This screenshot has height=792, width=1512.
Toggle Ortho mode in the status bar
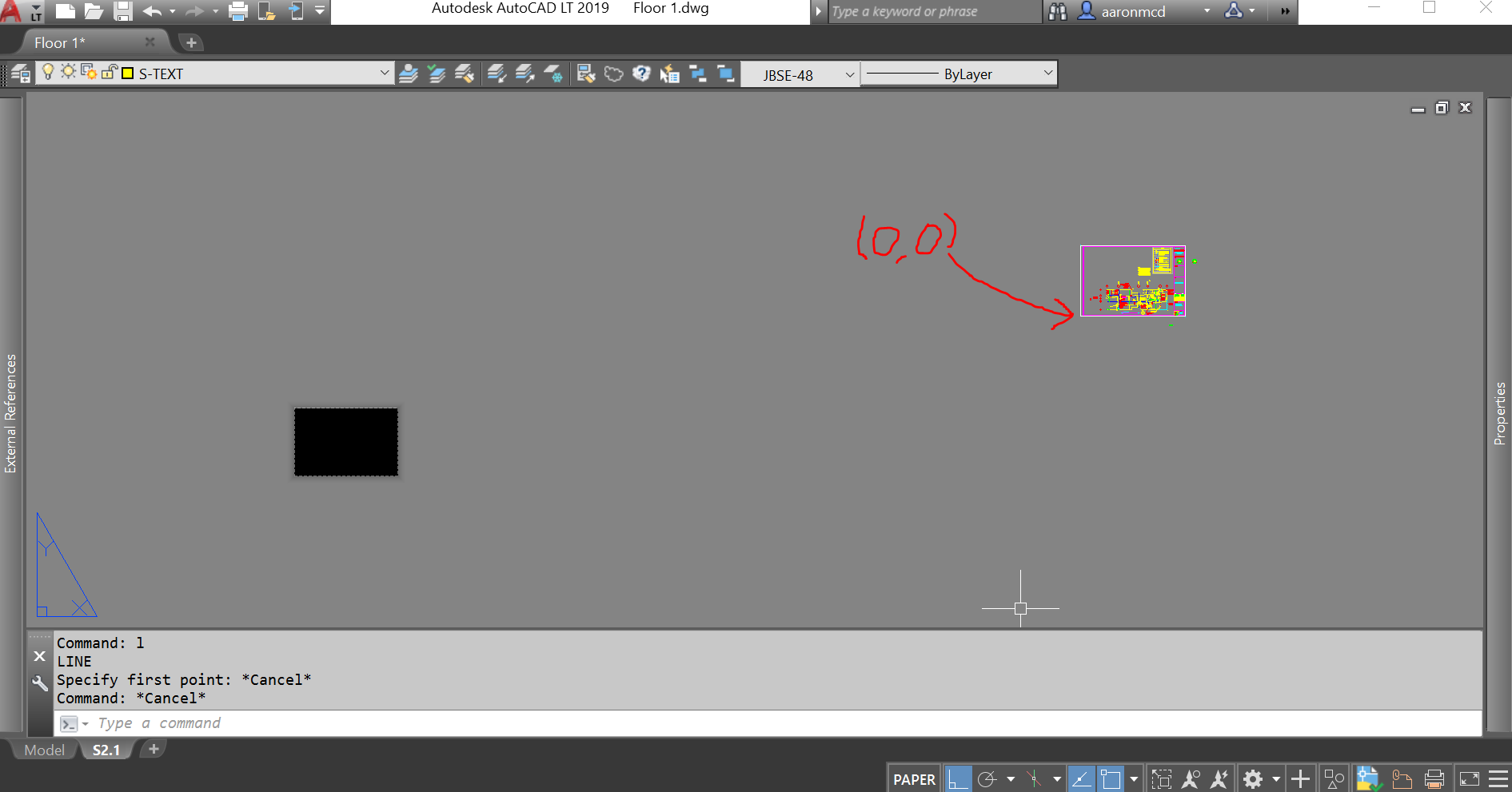point(958,778)
